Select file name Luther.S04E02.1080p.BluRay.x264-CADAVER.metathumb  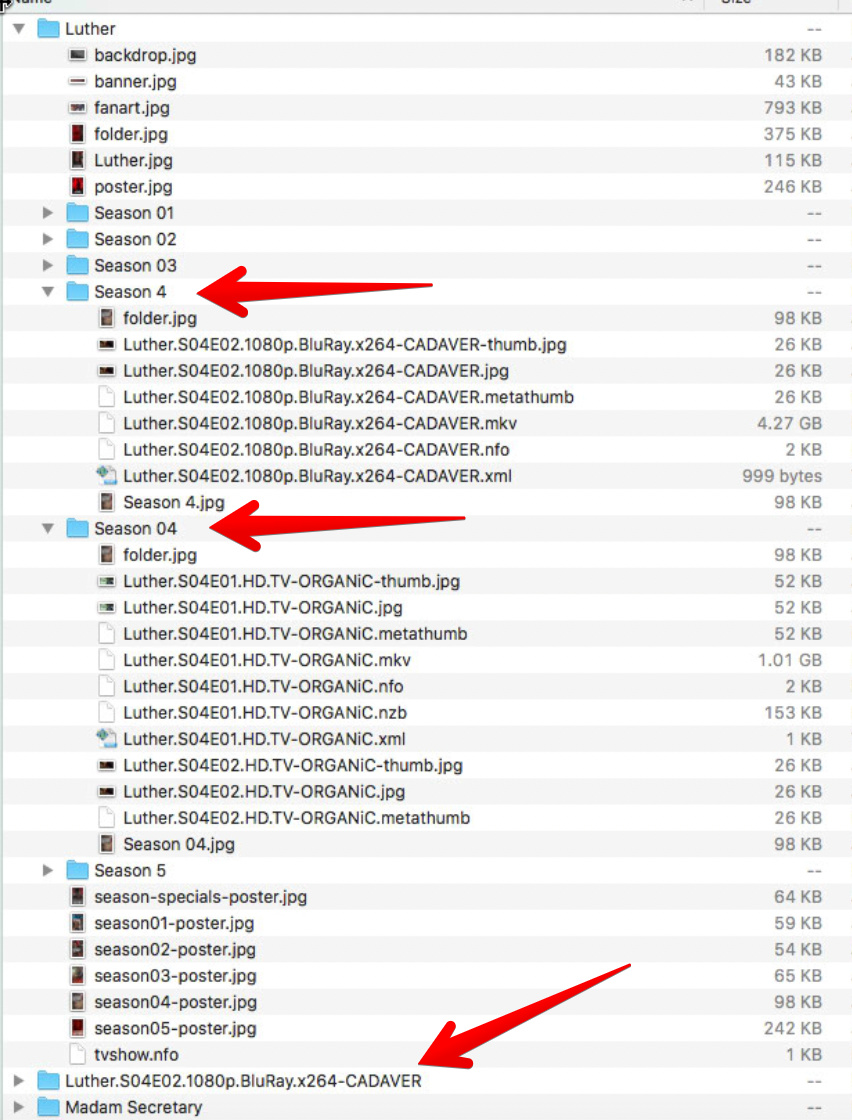click(x=349, y=397)
